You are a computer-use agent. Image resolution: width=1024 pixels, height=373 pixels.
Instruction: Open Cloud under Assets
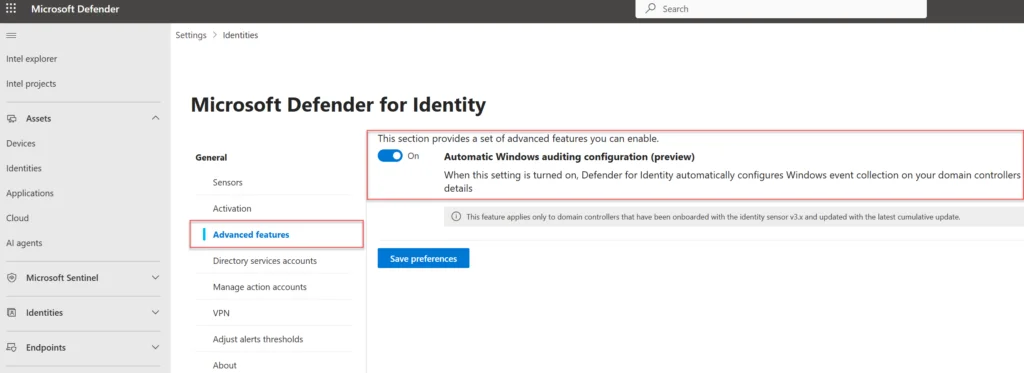pyautogui.click(x=18, y=218)
